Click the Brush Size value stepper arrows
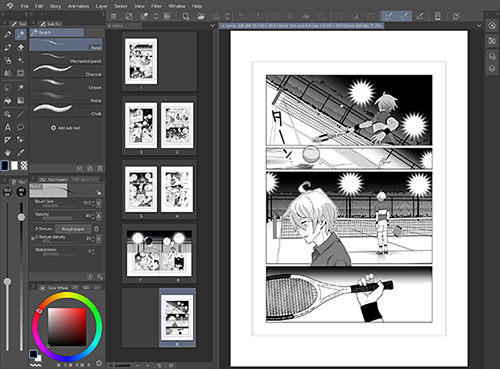This screenshot has width=500, height=369. point(93,203)
